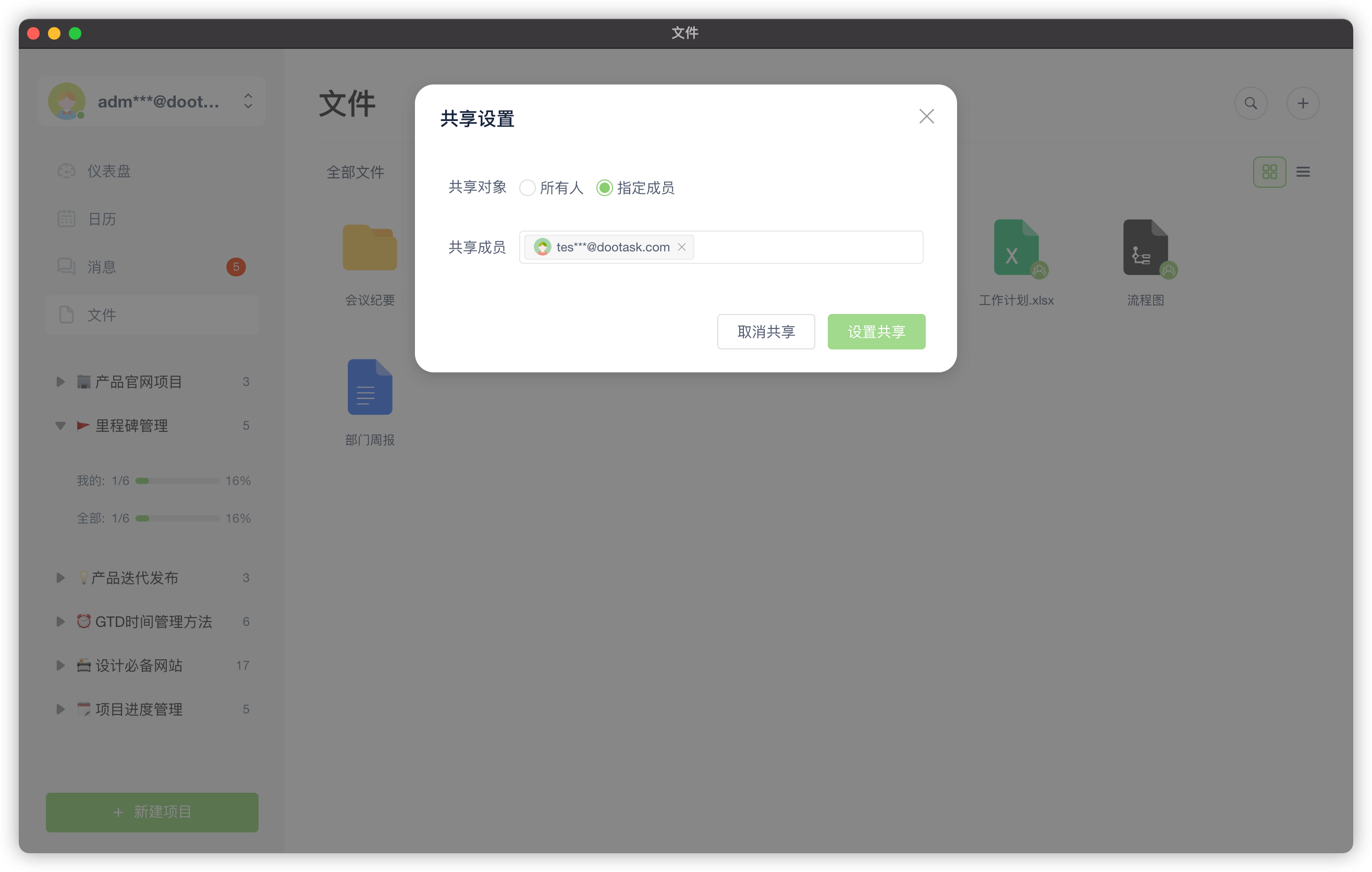Open the 会议纪要 folder
Viewport: 1372px width, 872px height.
coord(369,247)
